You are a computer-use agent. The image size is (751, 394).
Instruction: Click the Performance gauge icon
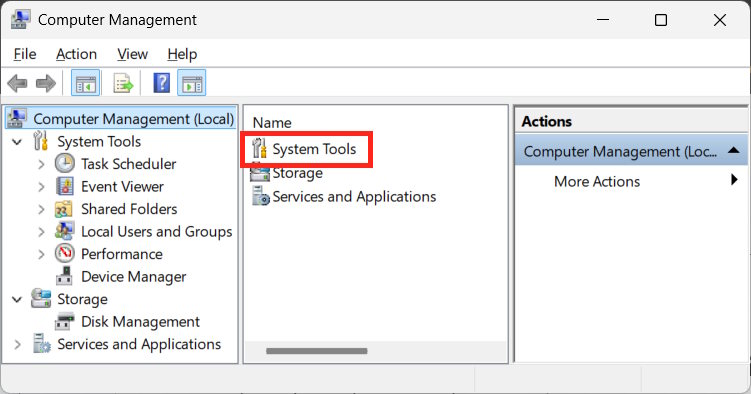click(64, 254)
